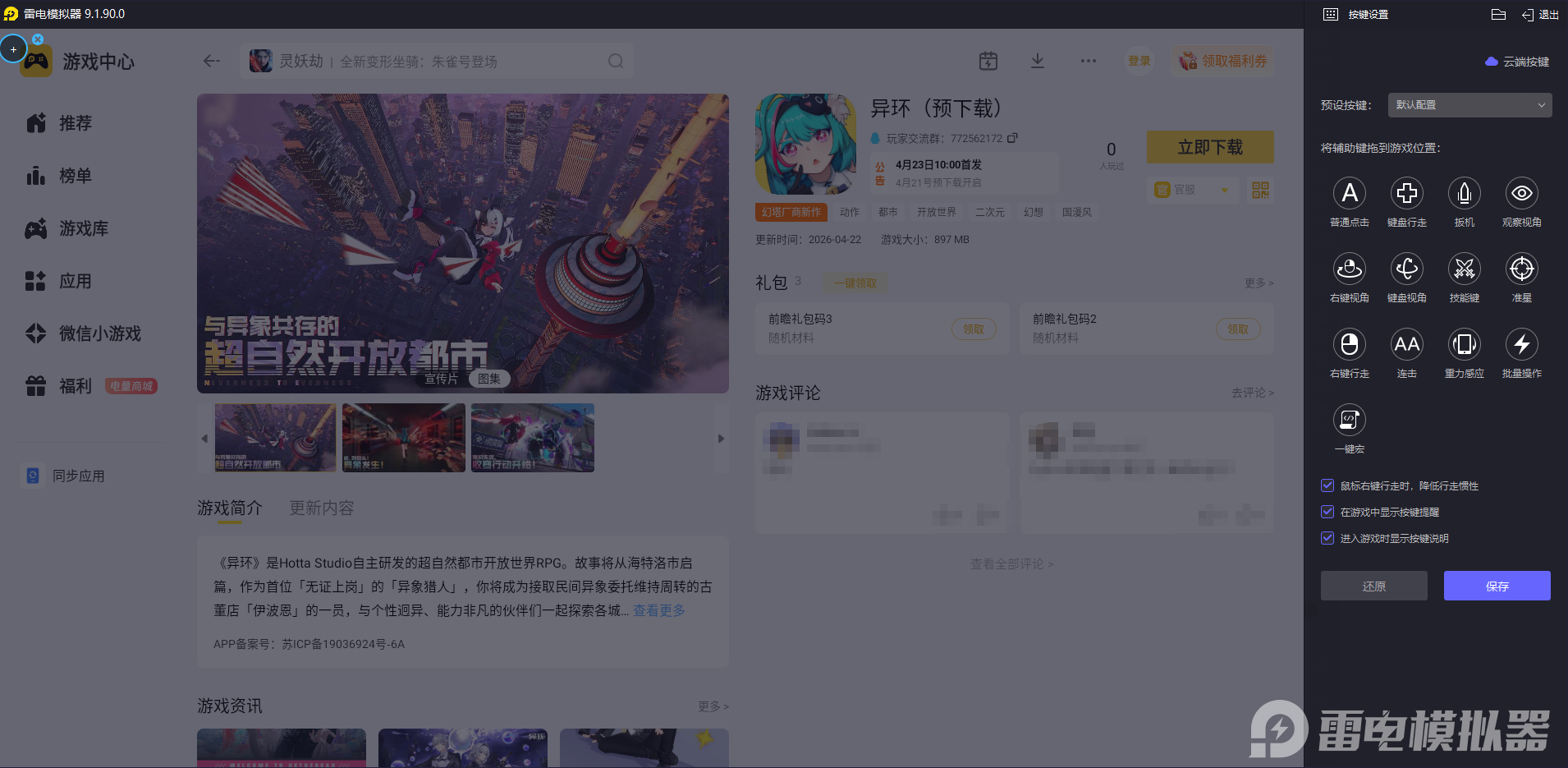The width and height of the screenshot is (1568, 768).
Task: Open 查看全部评论 link
Action: pos(1012,564)
